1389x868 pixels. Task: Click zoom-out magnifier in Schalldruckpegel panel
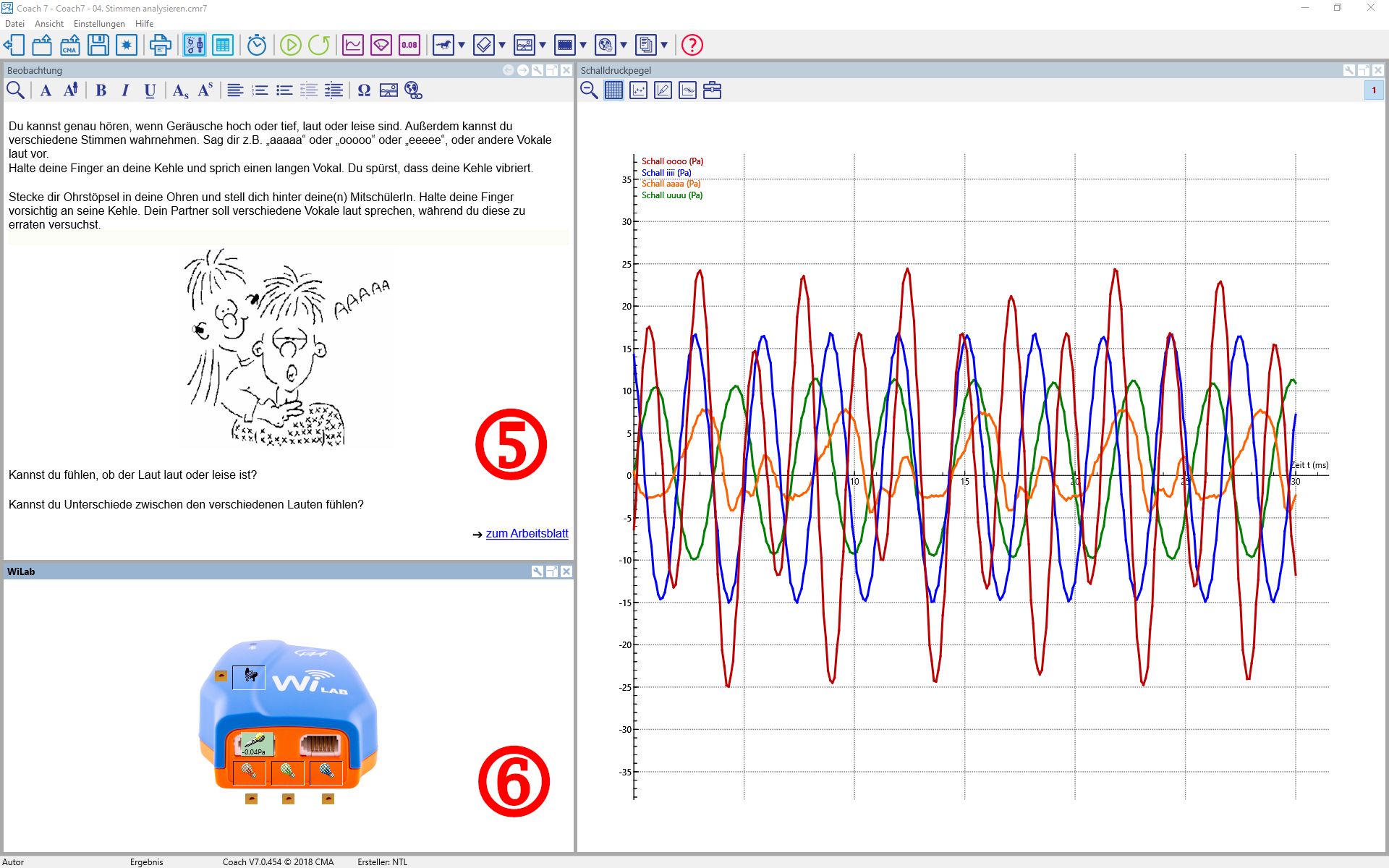tap(589, 90)
